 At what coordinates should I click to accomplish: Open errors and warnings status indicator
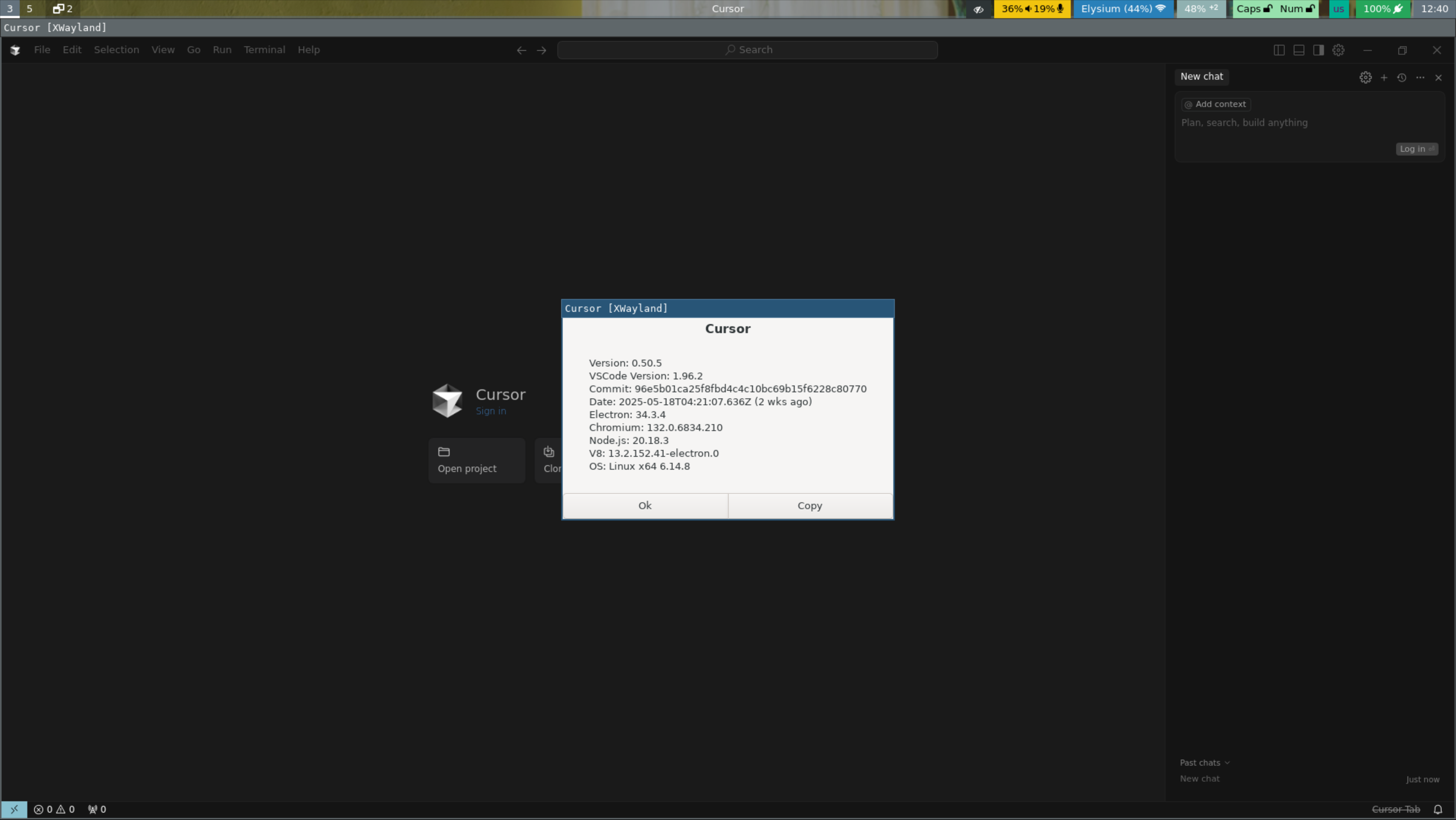(54, 809)
